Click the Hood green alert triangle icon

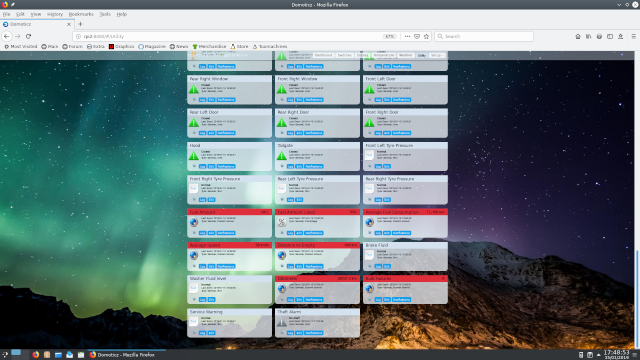[x=193, y=156]
